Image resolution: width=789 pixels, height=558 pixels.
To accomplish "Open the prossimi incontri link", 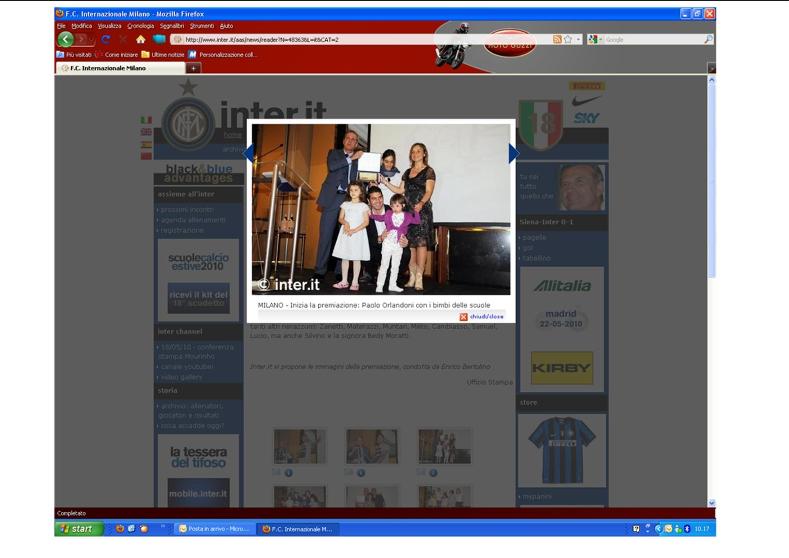I will tap(187, 209).
